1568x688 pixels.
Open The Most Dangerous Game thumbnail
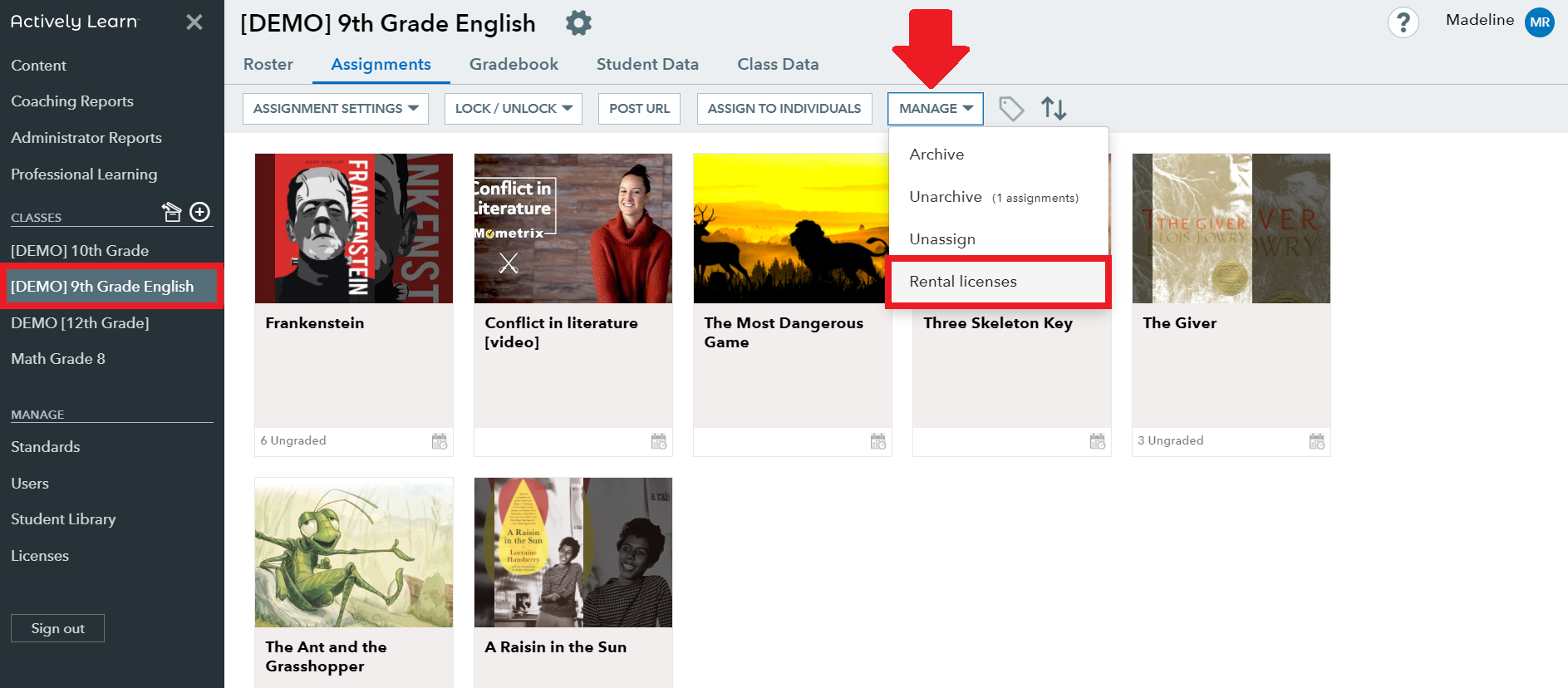tap(791, 229)
